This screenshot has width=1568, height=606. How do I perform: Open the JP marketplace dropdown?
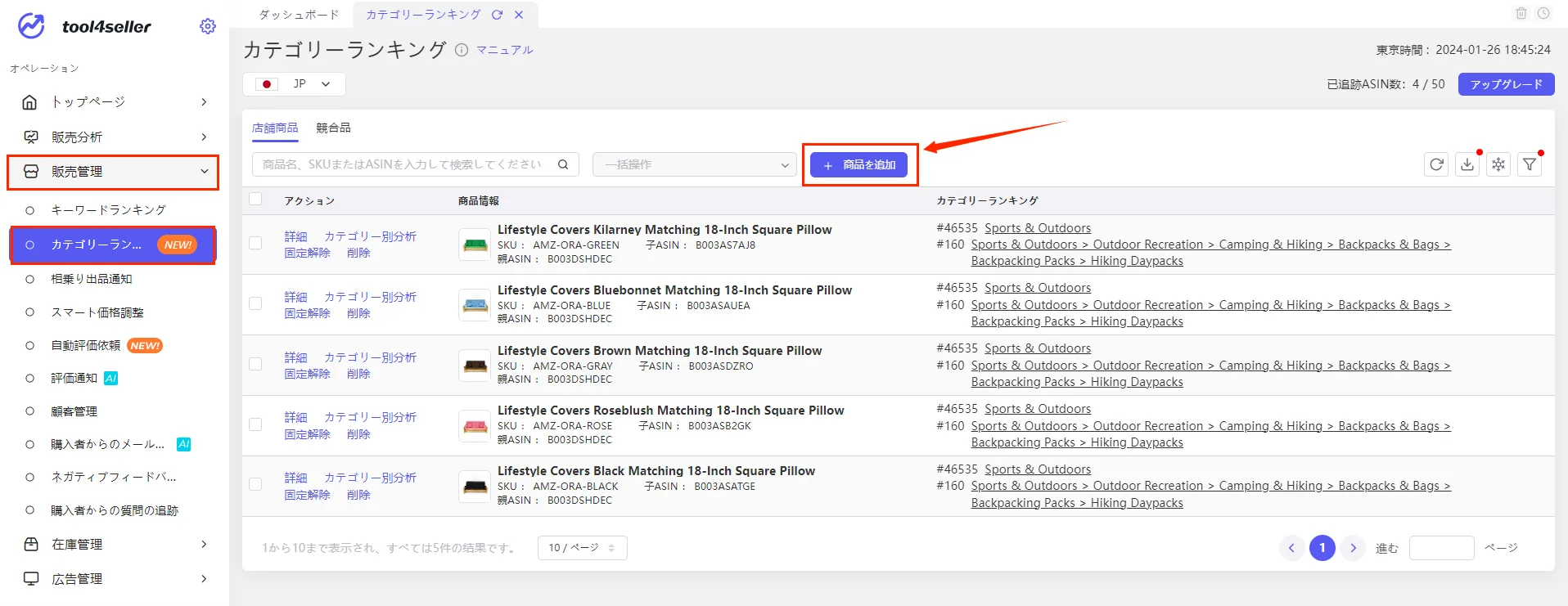pyautogui.click(x=294, y=83)
